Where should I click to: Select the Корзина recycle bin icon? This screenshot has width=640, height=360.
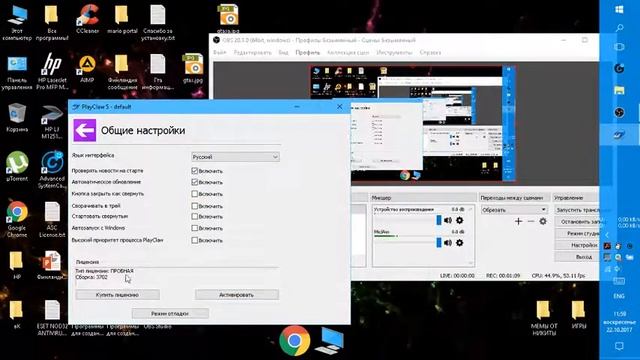(x=17, y=118)
